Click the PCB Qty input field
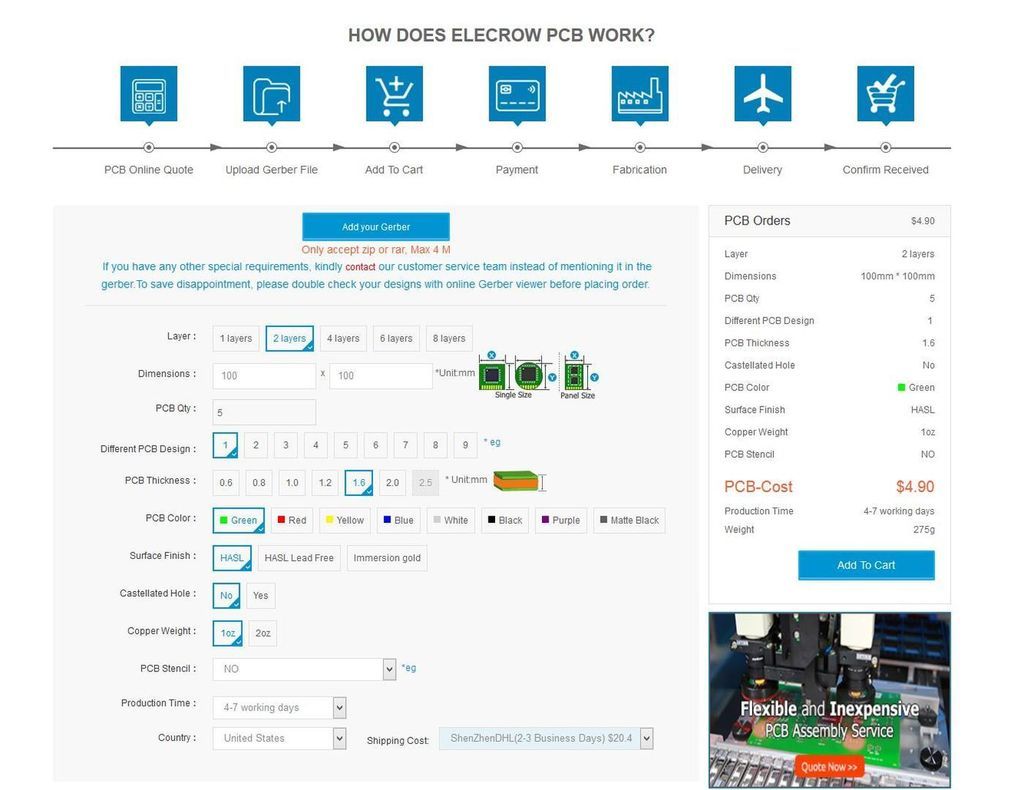This screenshot has height=790, width=1024. point(264,413)
